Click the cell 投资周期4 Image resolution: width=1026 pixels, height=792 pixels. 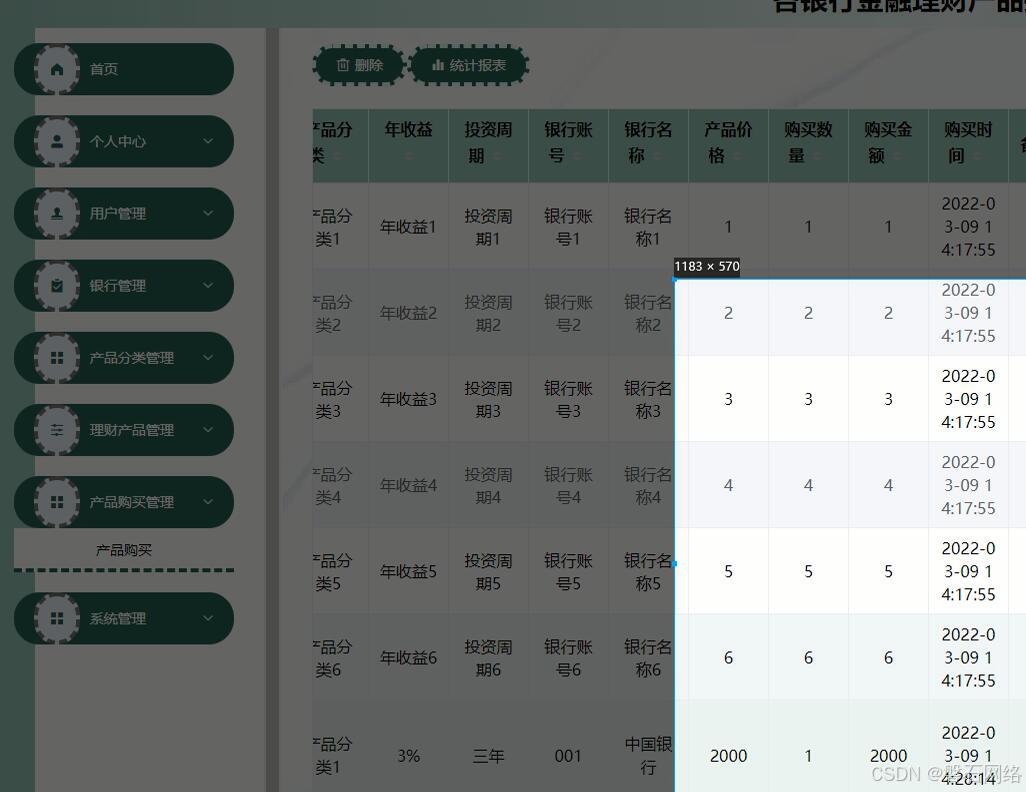[x=488, y=486]
